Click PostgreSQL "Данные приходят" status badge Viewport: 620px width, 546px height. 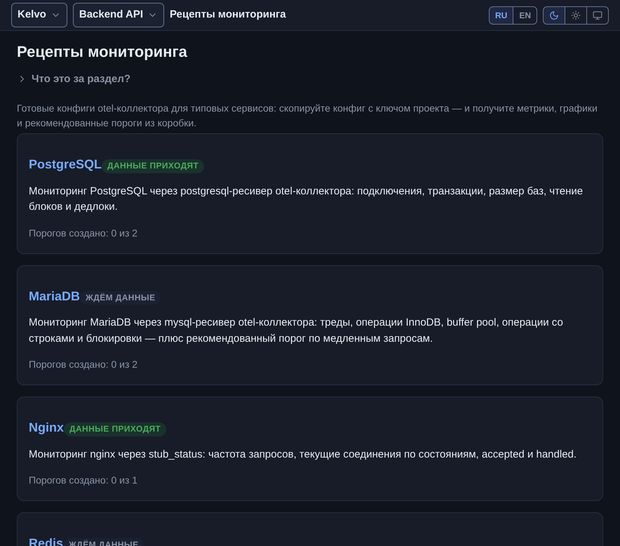click(x=153, y=165)
